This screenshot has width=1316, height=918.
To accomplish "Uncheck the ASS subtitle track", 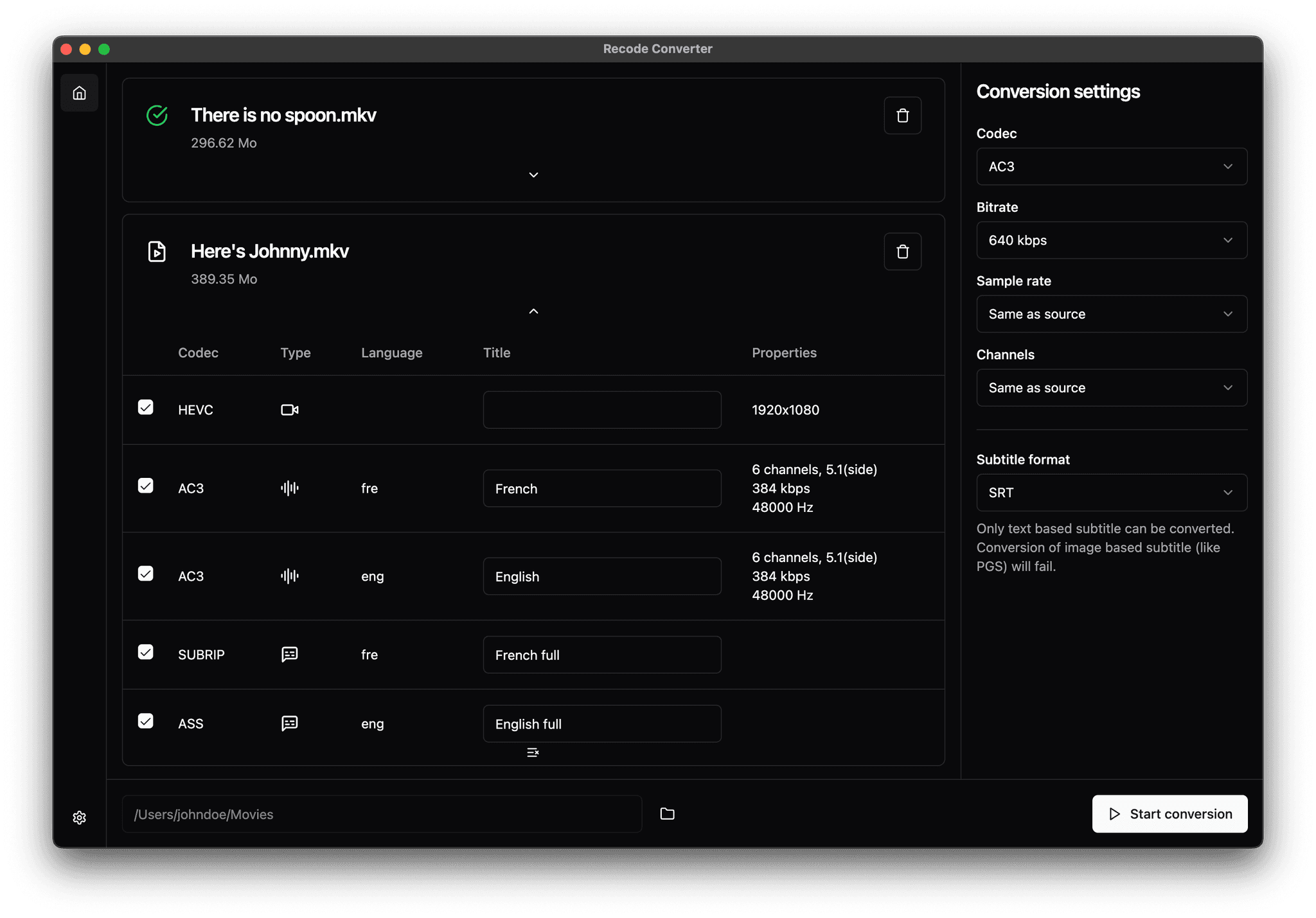I will click(146, 721).
